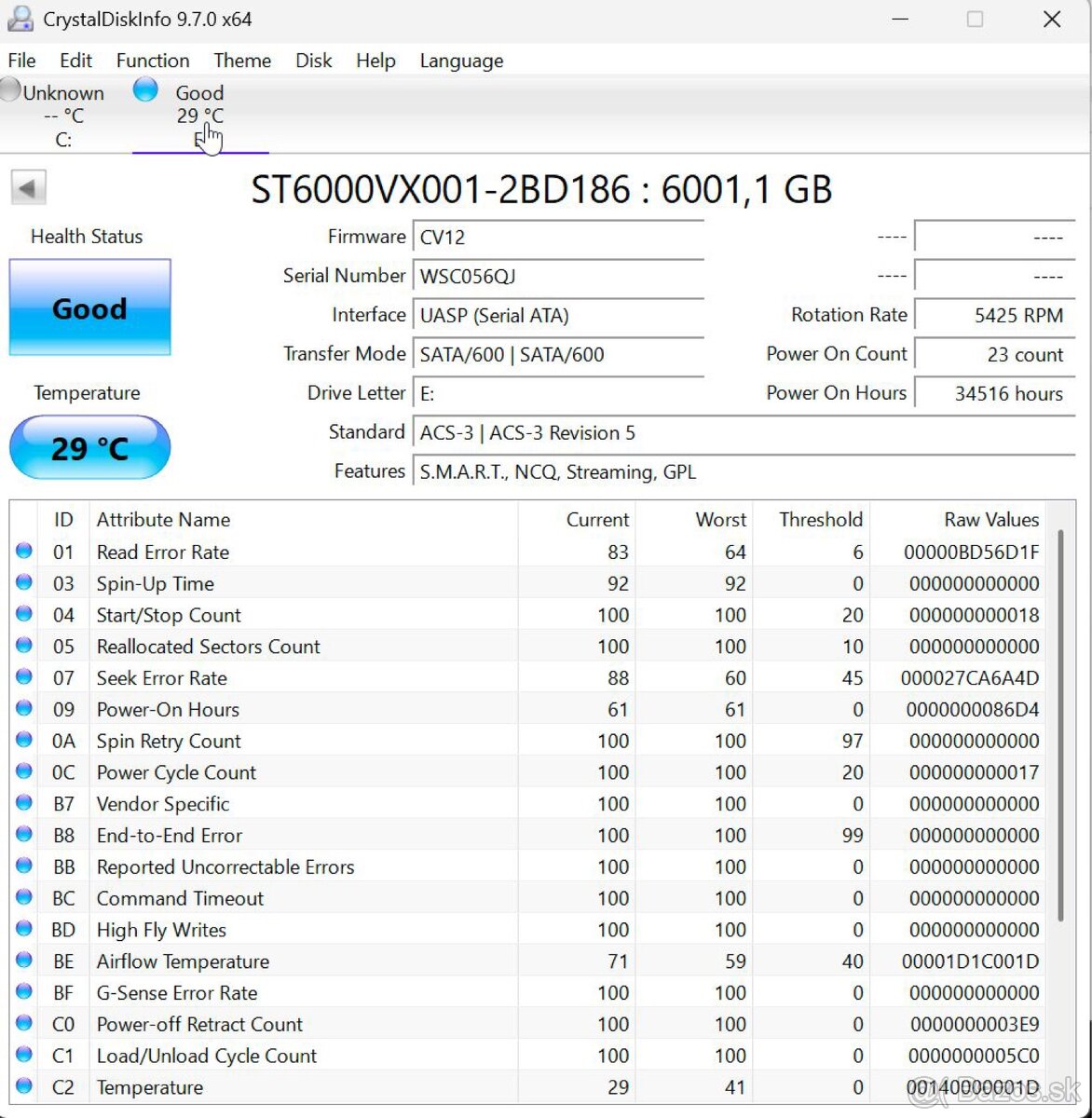Open the Language menu
1092x1118 pixels.
pyautogui.click(x=460, y=60)
